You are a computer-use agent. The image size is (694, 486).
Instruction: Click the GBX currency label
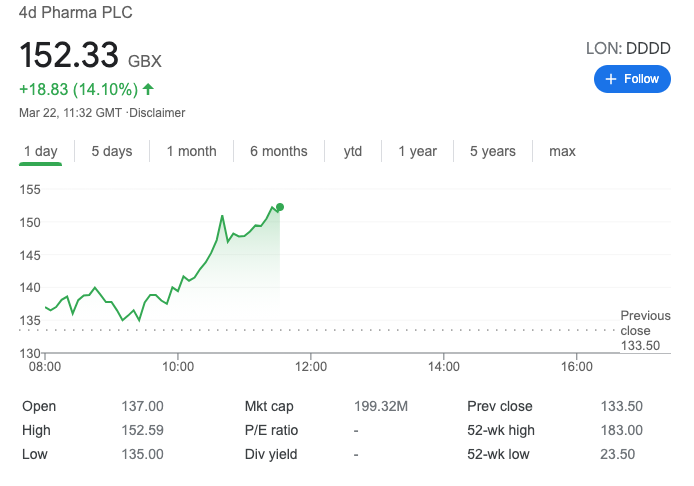[x=145, y=61]
